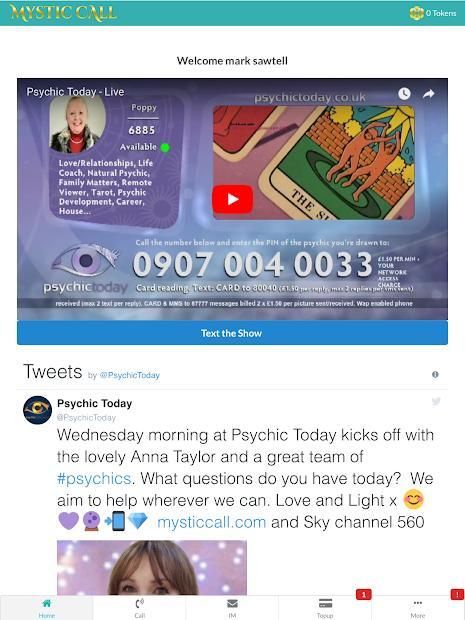
Task: Open the Anna Taylor tweet photo
Action: pos(152,568)
